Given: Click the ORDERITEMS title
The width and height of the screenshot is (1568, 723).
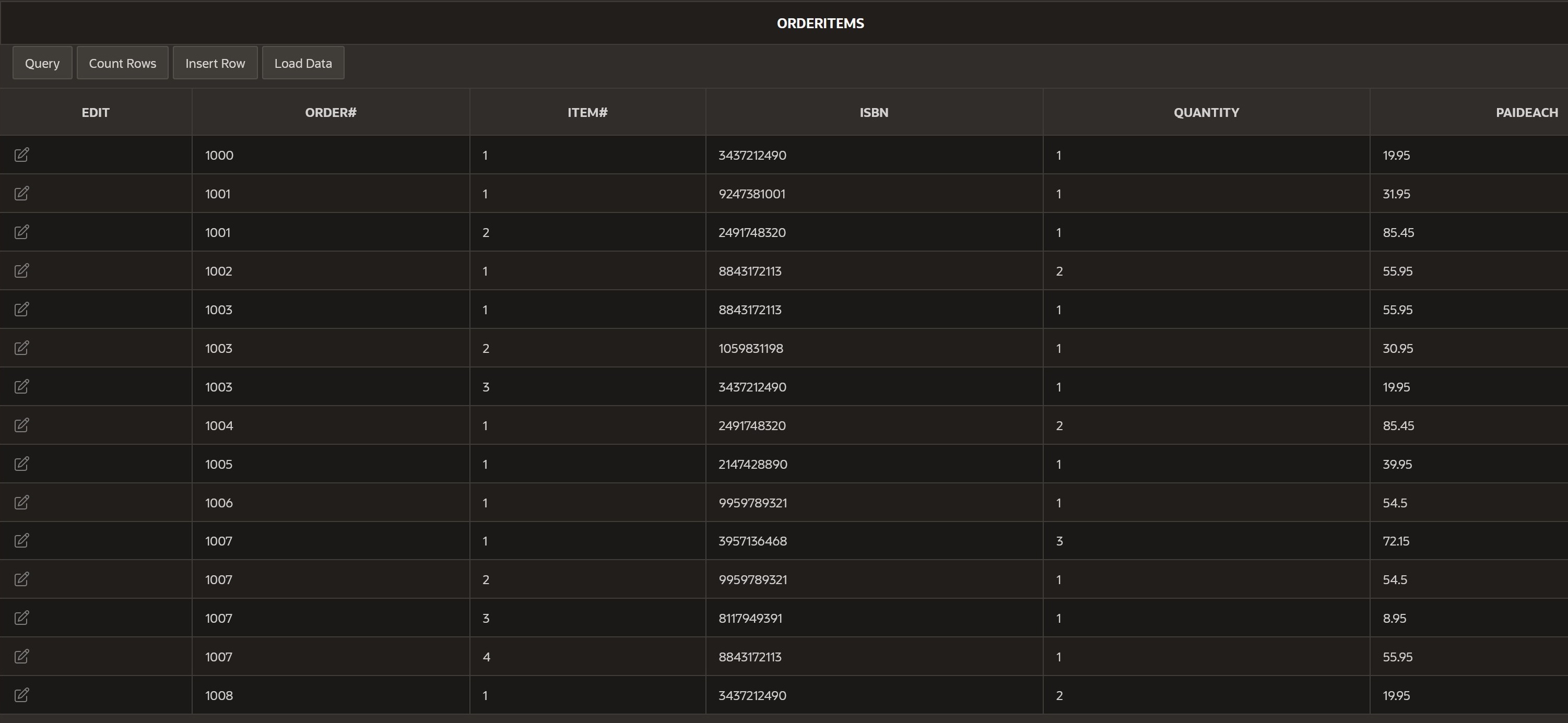Looking at the screenshot, I should [x=820, y=23].
